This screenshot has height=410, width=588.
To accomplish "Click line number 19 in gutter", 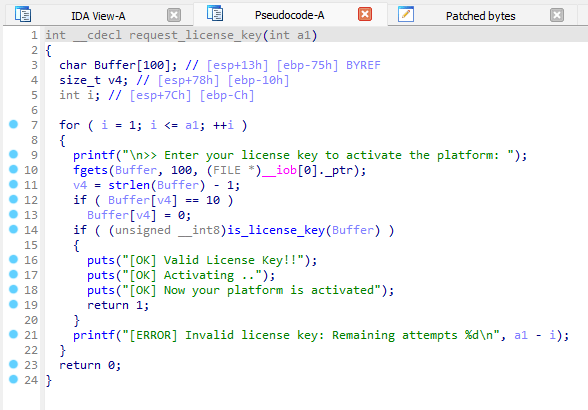I will coord(31,305).
